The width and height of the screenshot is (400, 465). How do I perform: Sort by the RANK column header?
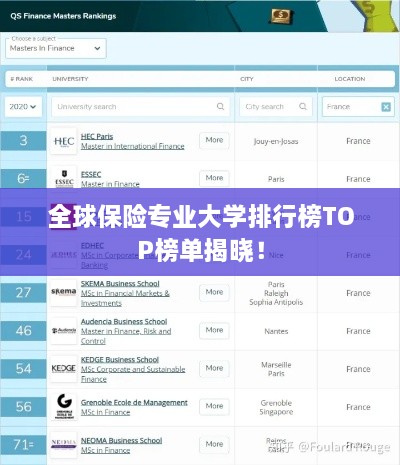pyautogui.click(x=22, y=79)
